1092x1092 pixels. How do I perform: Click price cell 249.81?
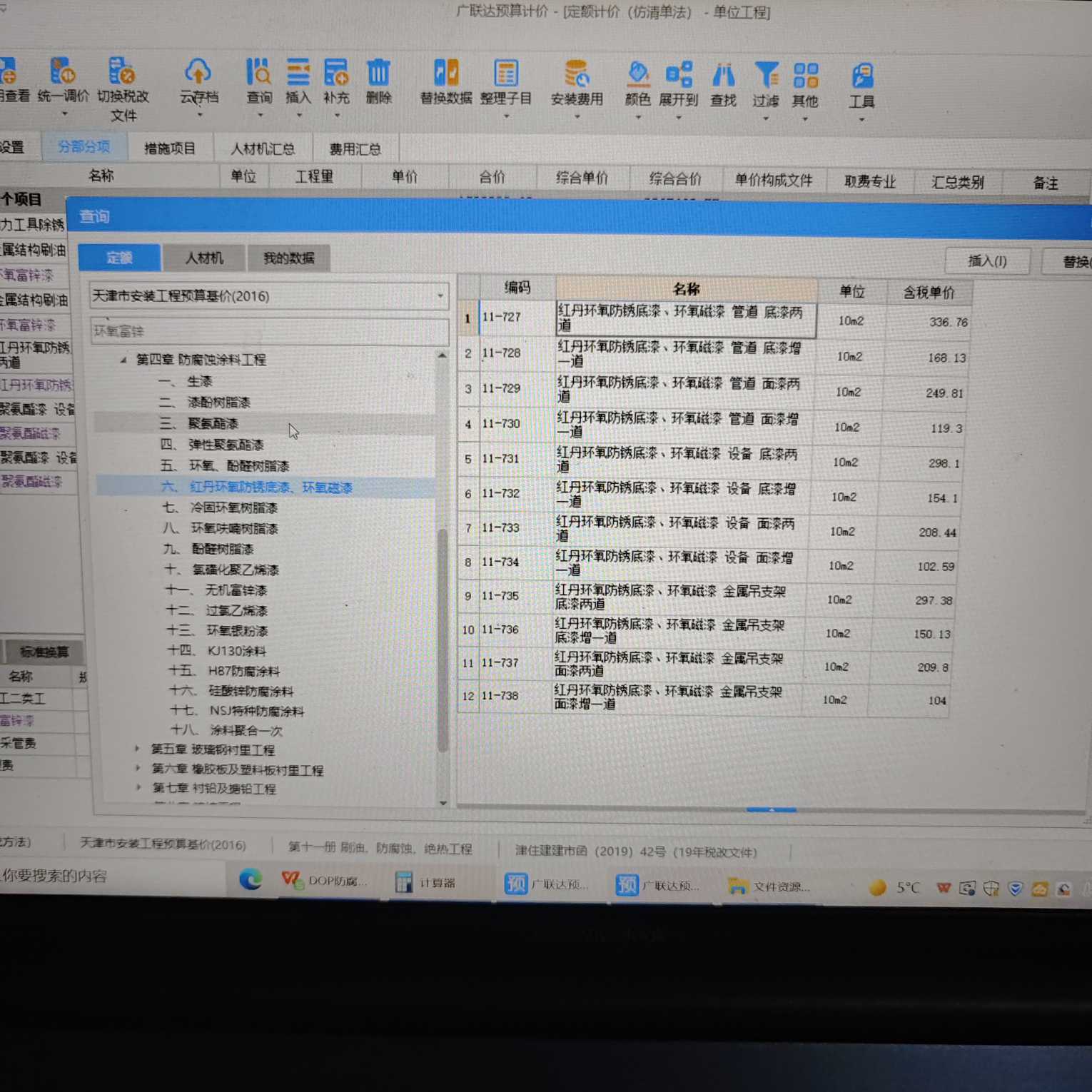926,393
